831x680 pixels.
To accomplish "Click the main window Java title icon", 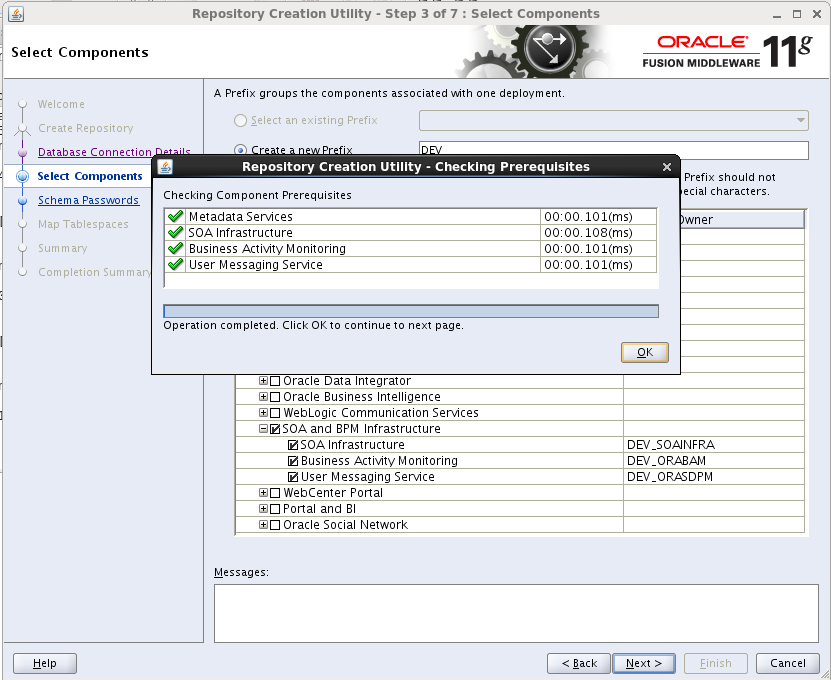I will click(14, 14).
